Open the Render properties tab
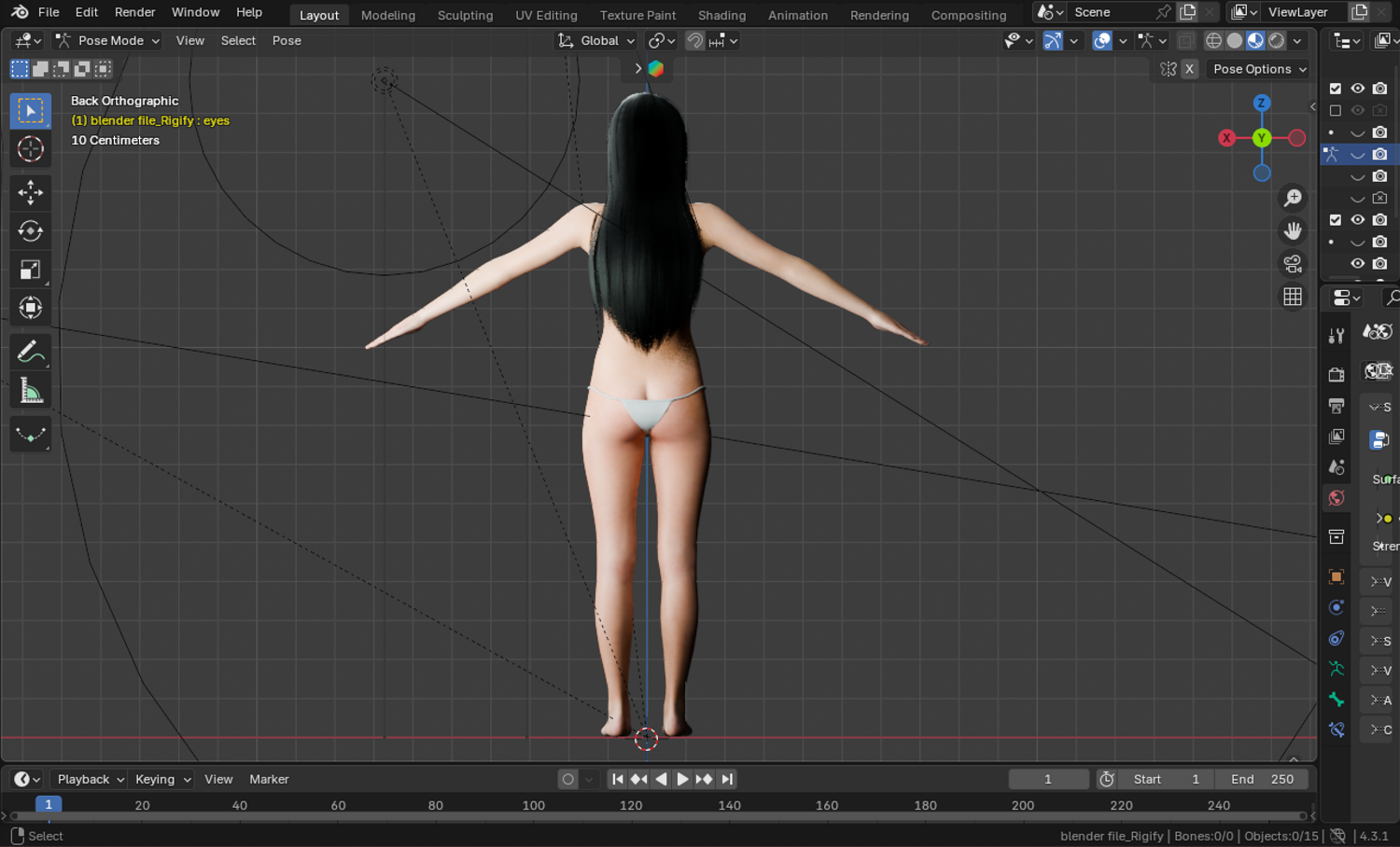 (1337, 374)
